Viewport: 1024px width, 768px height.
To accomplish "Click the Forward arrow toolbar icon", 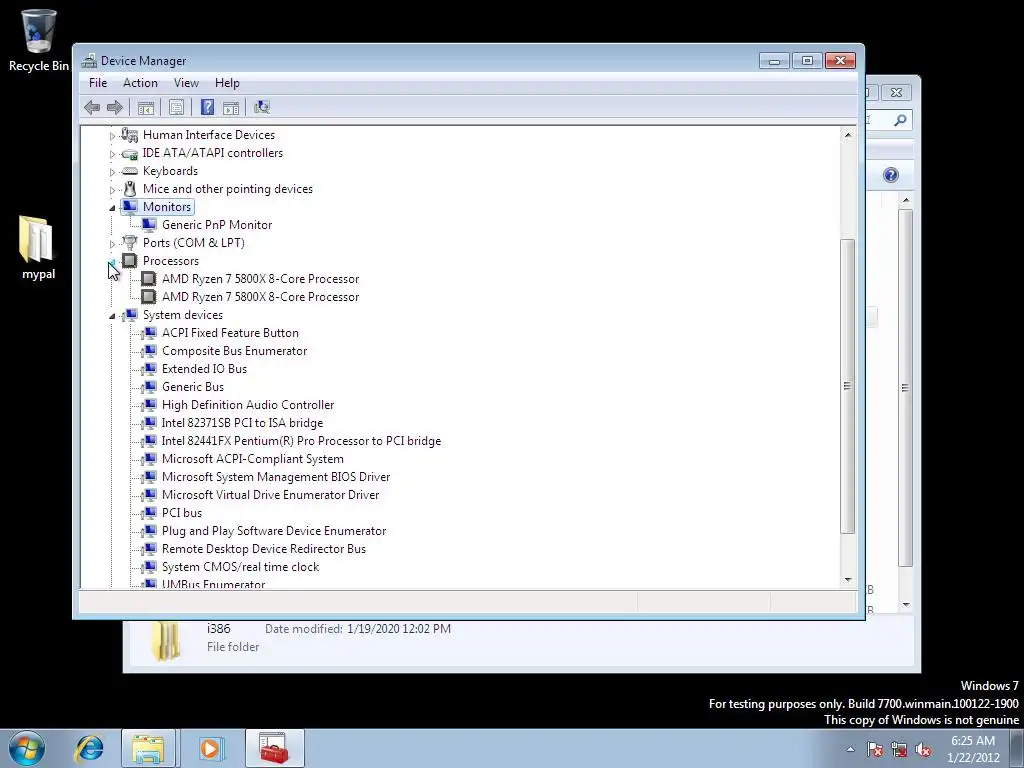I will 115,107.
